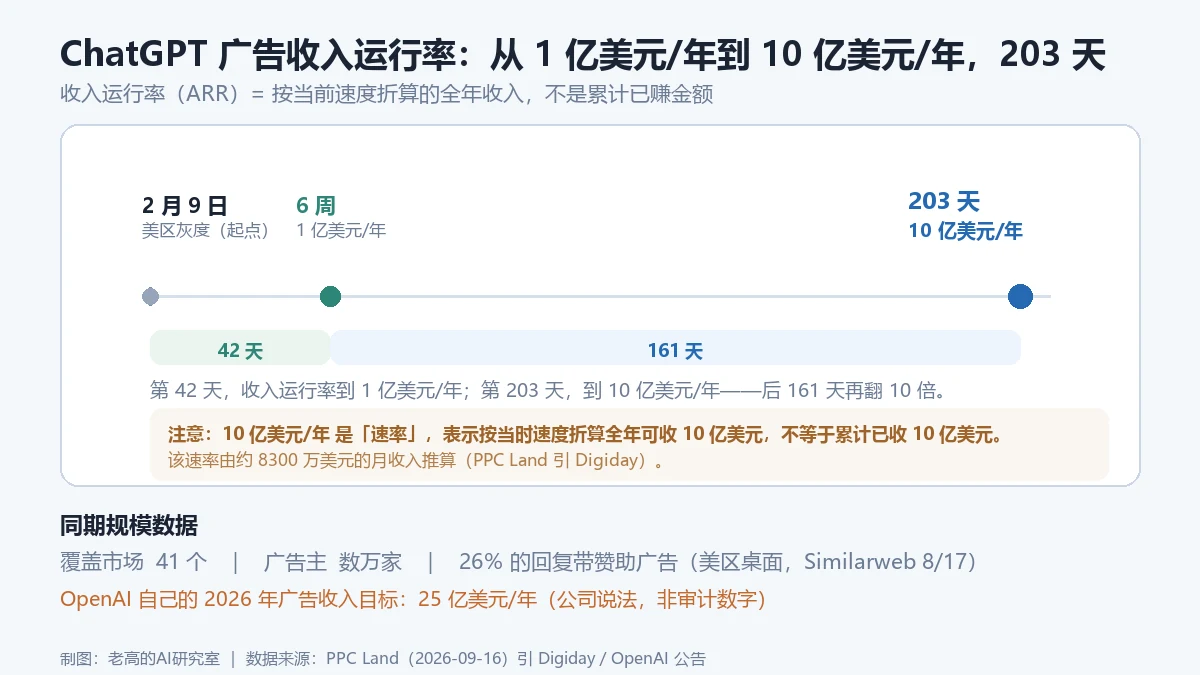Click the '8300 万美元的月收入推算' note
1200x675 pixels.
point(417,462)
